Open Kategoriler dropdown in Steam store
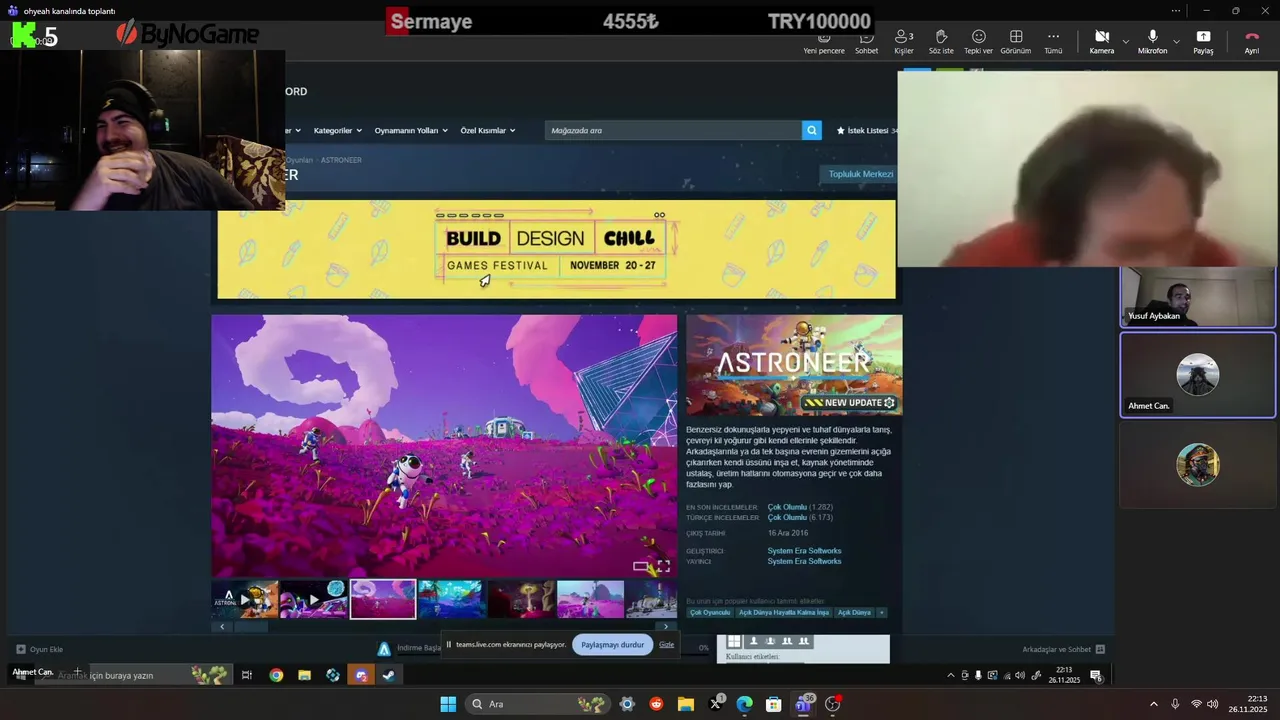Viewport: 1280px width, 720px height. point(337,130)
